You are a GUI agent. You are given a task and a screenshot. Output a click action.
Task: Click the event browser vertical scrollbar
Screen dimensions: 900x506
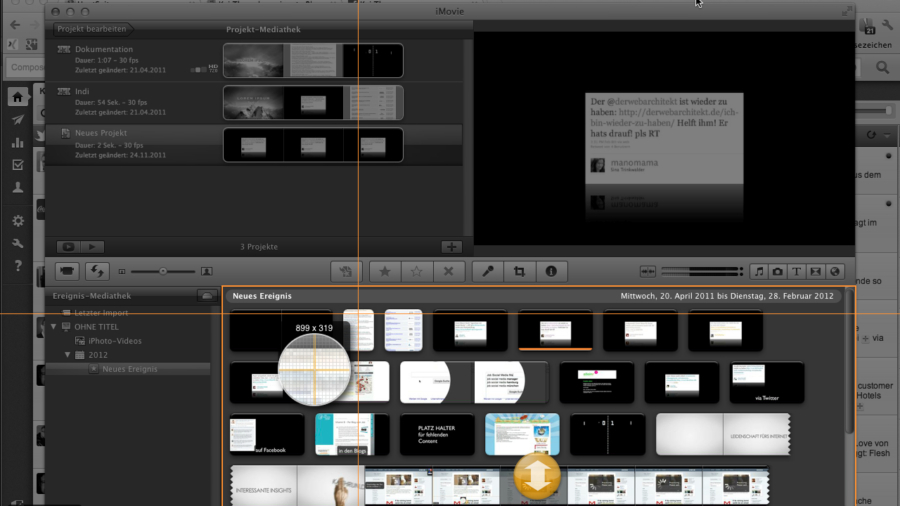(849, 363)
